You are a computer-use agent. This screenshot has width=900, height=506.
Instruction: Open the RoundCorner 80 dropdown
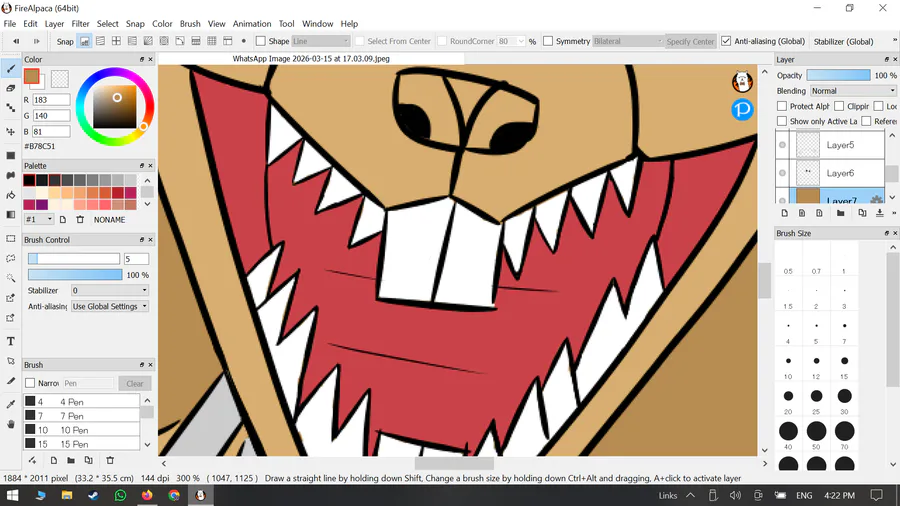tap(511, 41)
